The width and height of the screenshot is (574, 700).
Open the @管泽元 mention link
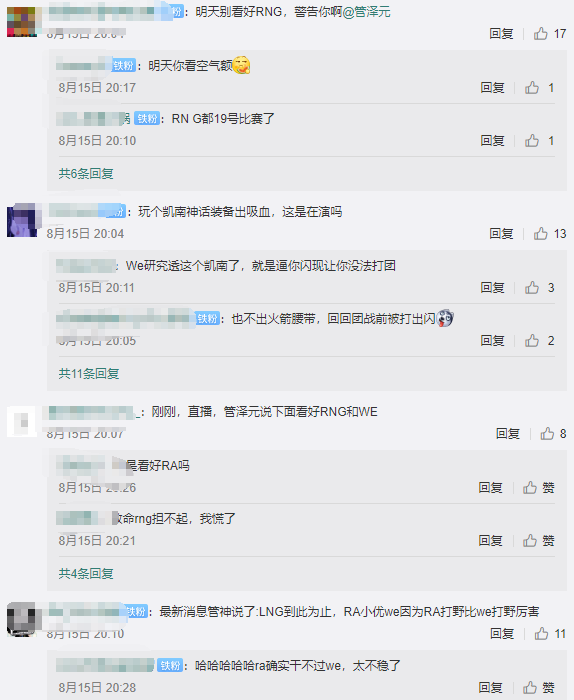(366, 12)
